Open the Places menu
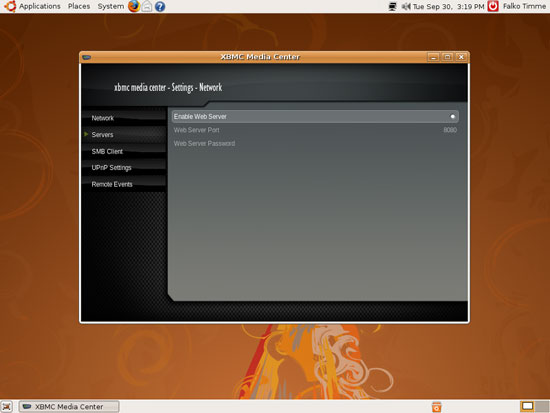 pyautogui.click(x=79, y=6)
